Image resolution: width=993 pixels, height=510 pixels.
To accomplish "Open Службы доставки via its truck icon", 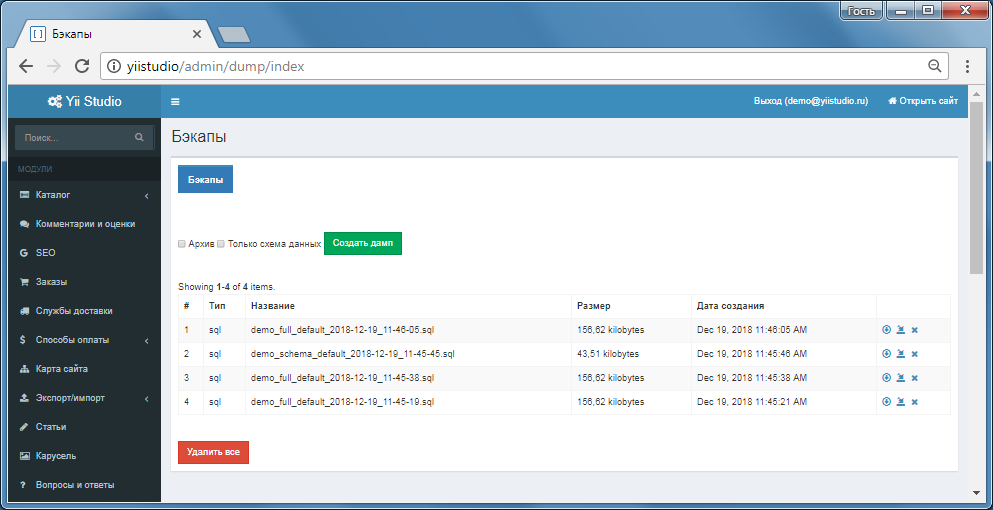I will (25, 311).
